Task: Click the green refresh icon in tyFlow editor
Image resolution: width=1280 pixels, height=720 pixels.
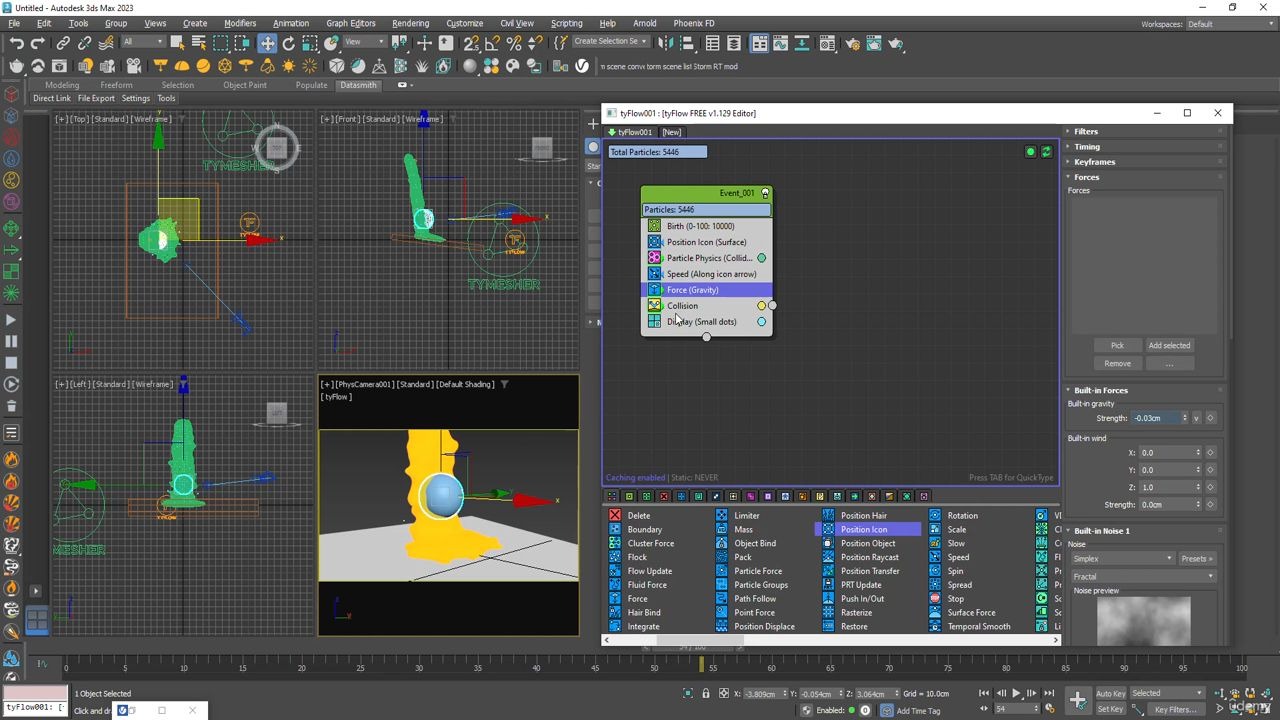Action: (1046, 152)
